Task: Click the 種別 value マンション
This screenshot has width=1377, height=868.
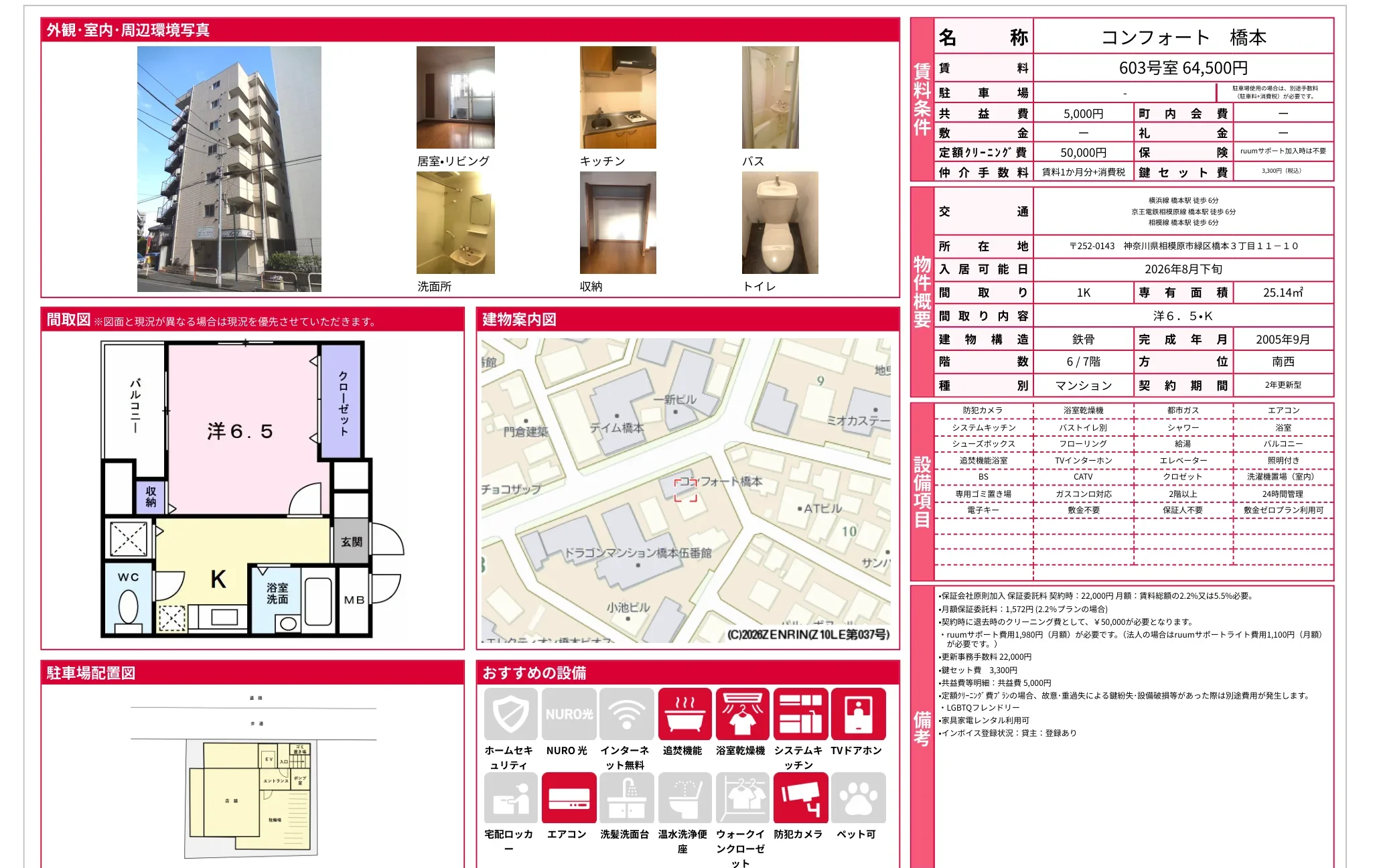Action: [1083, 386]
